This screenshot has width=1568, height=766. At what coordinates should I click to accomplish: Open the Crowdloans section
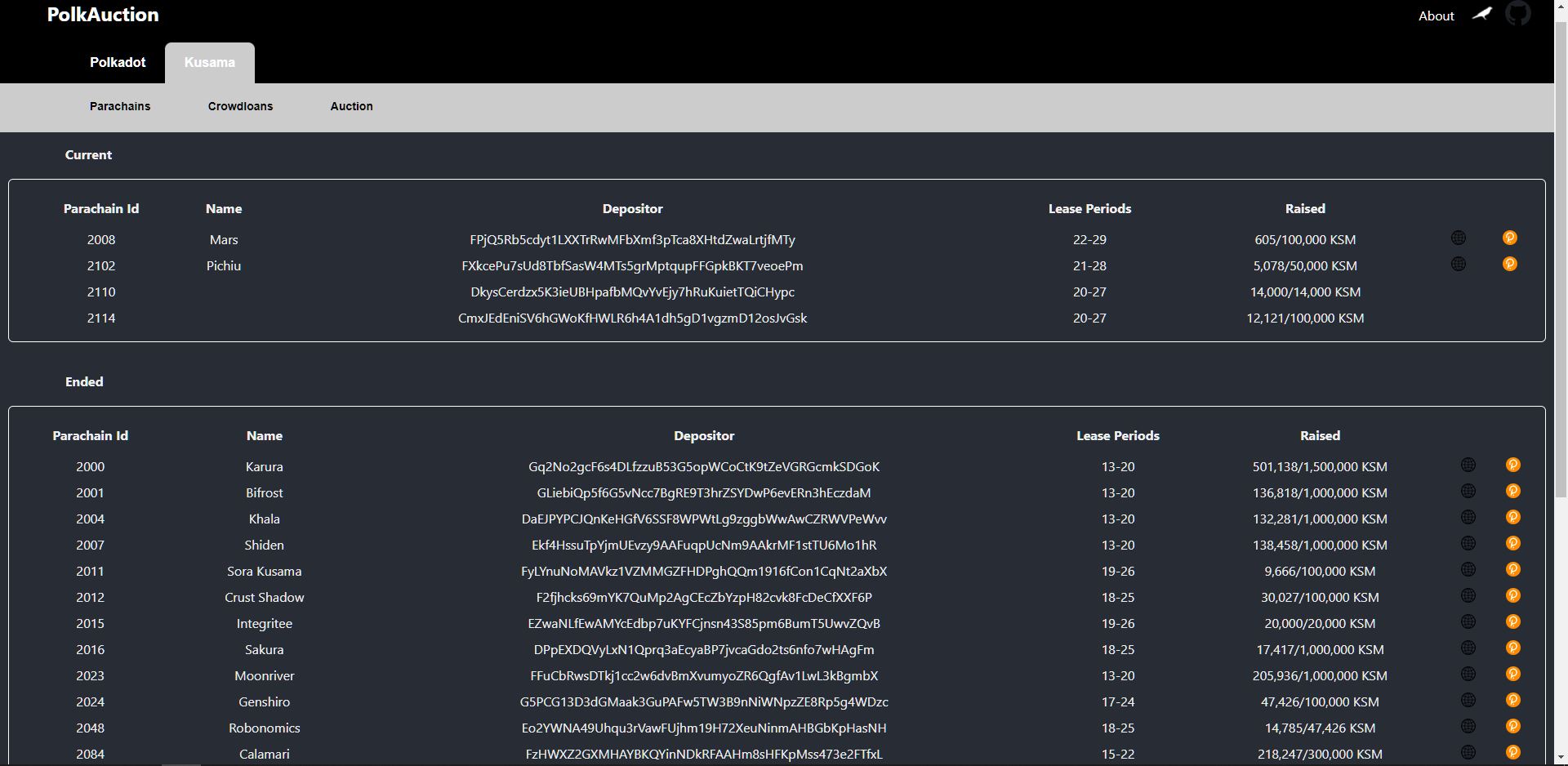click(240, 106)
